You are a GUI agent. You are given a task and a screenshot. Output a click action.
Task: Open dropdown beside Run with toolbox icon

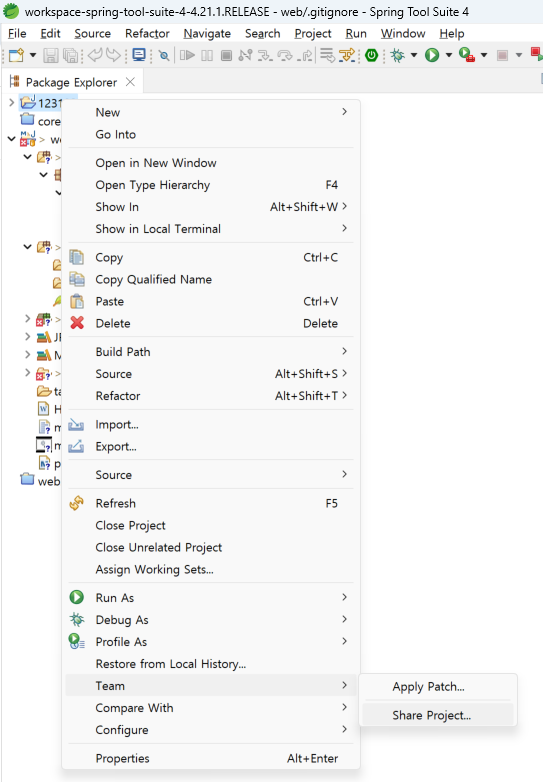click(x=484, y=55)
